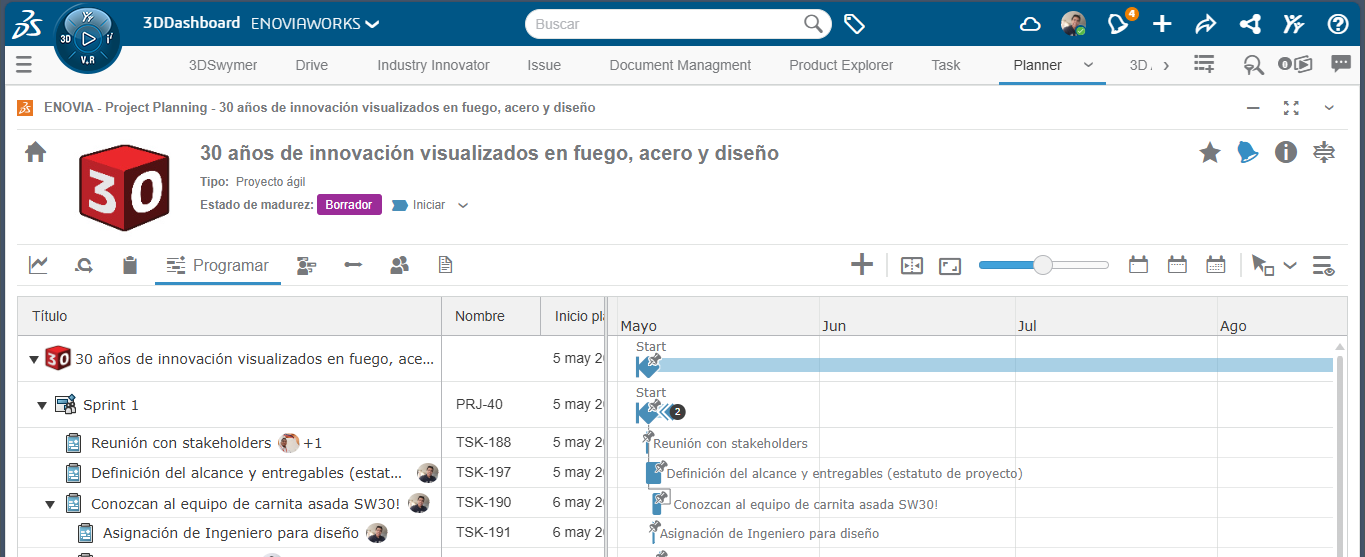Toggle the blue subscription bell

click(1248, 152)
